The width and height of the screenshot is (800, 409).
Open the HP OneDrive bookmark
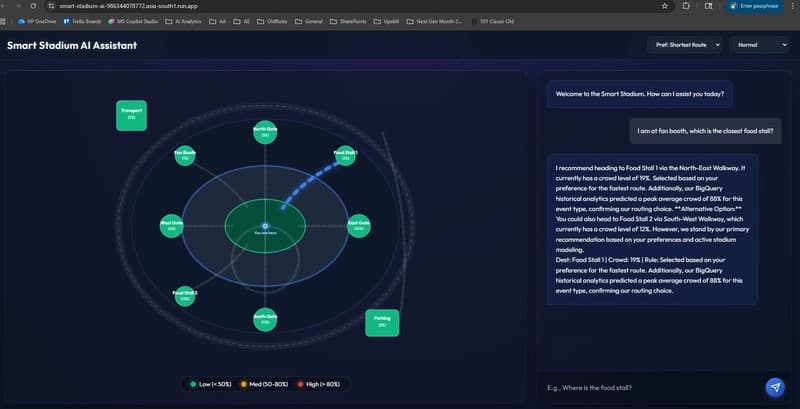pos(37,21)
